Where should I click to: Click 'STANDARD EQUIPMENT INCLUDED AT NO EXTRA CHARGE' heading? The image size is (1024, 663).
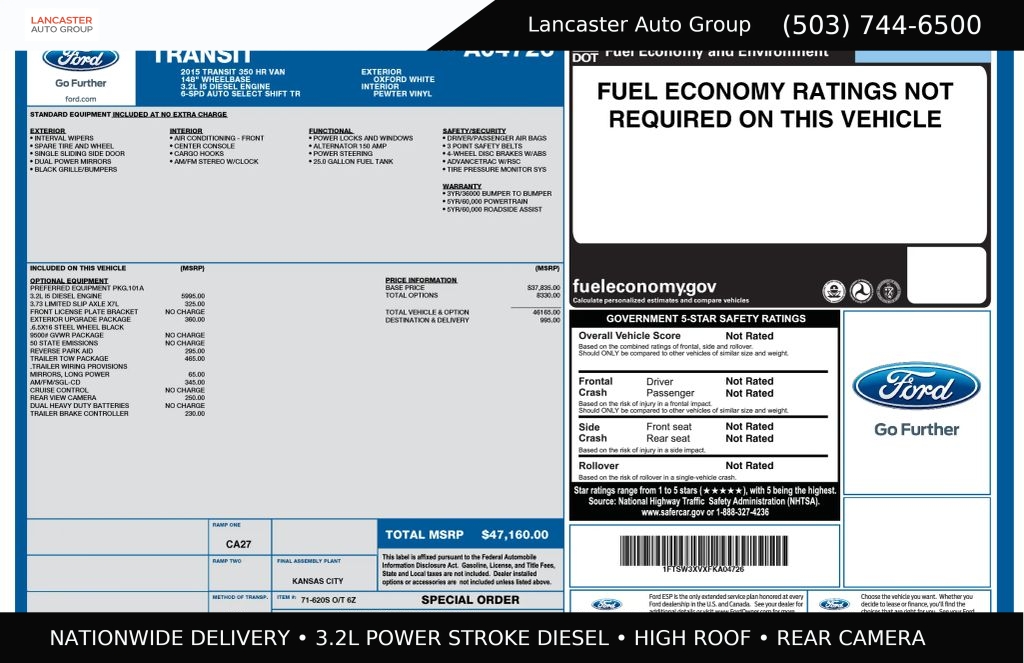(129, 114)
